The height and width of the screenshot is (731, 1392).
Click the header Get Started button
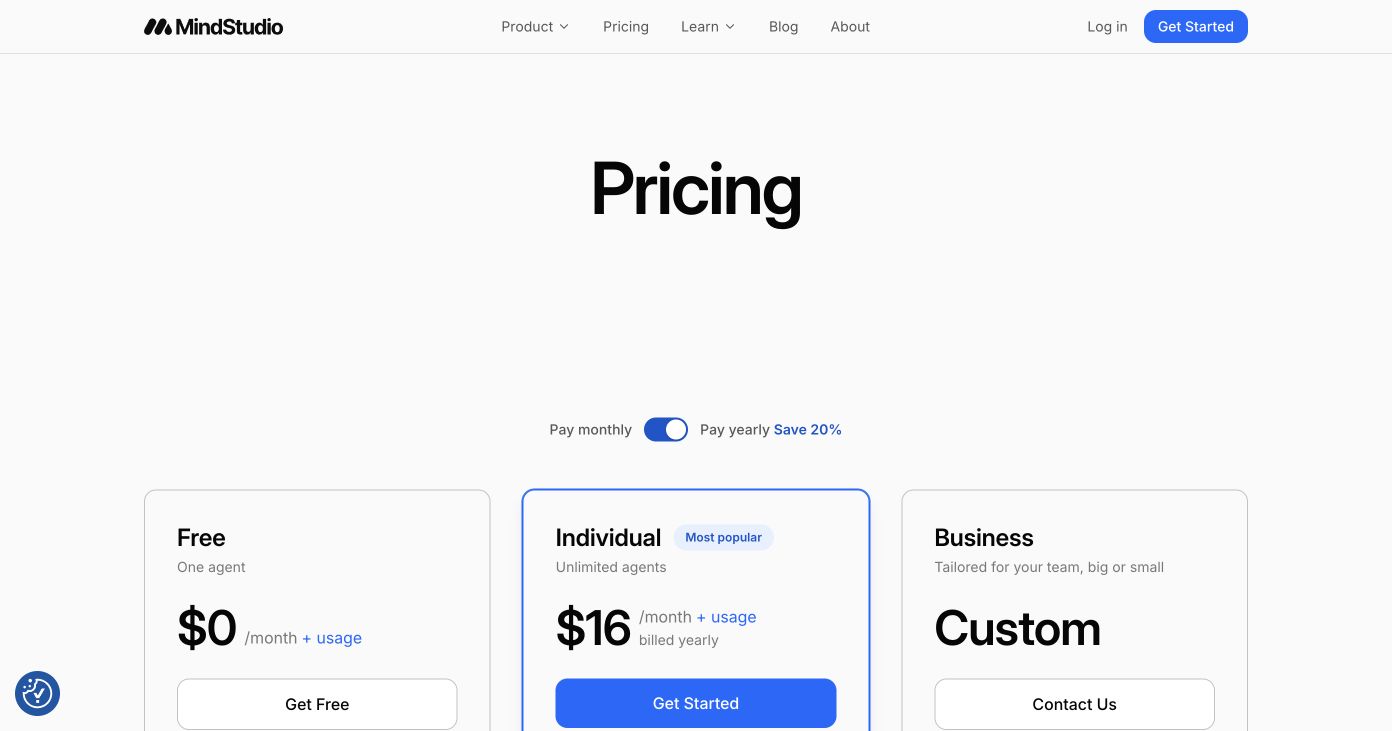pyautogui.click(x=1196, y=27)
